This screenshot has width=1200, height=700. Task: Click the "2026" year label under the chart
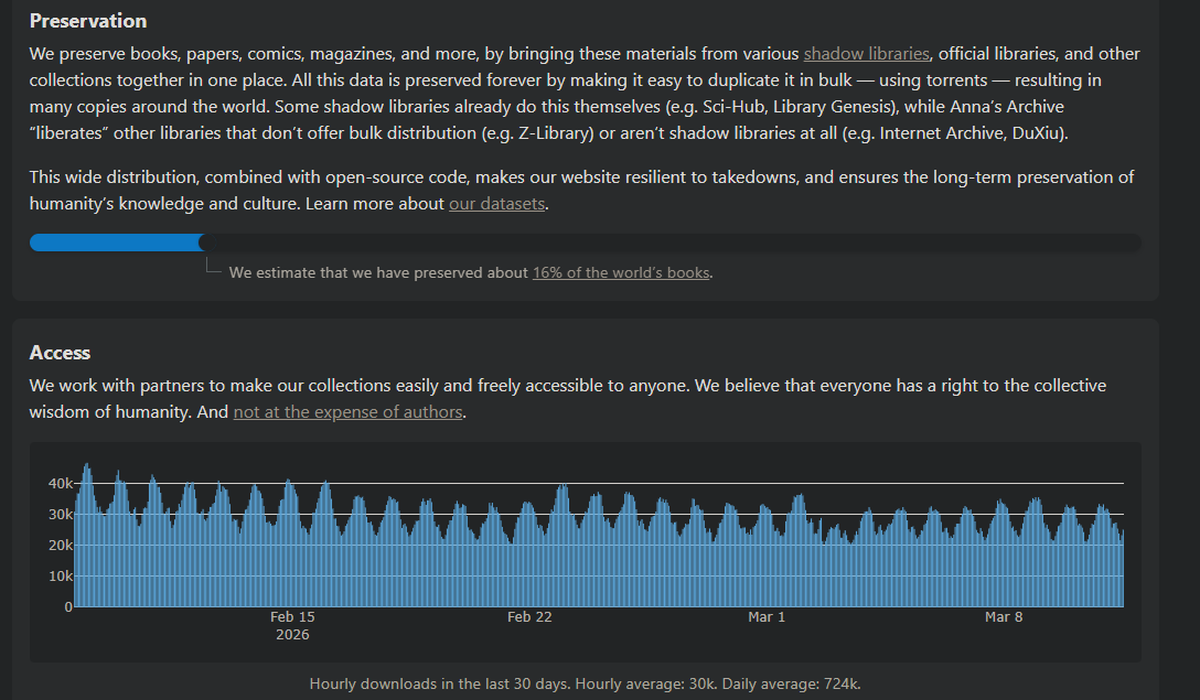coord(292,635)
